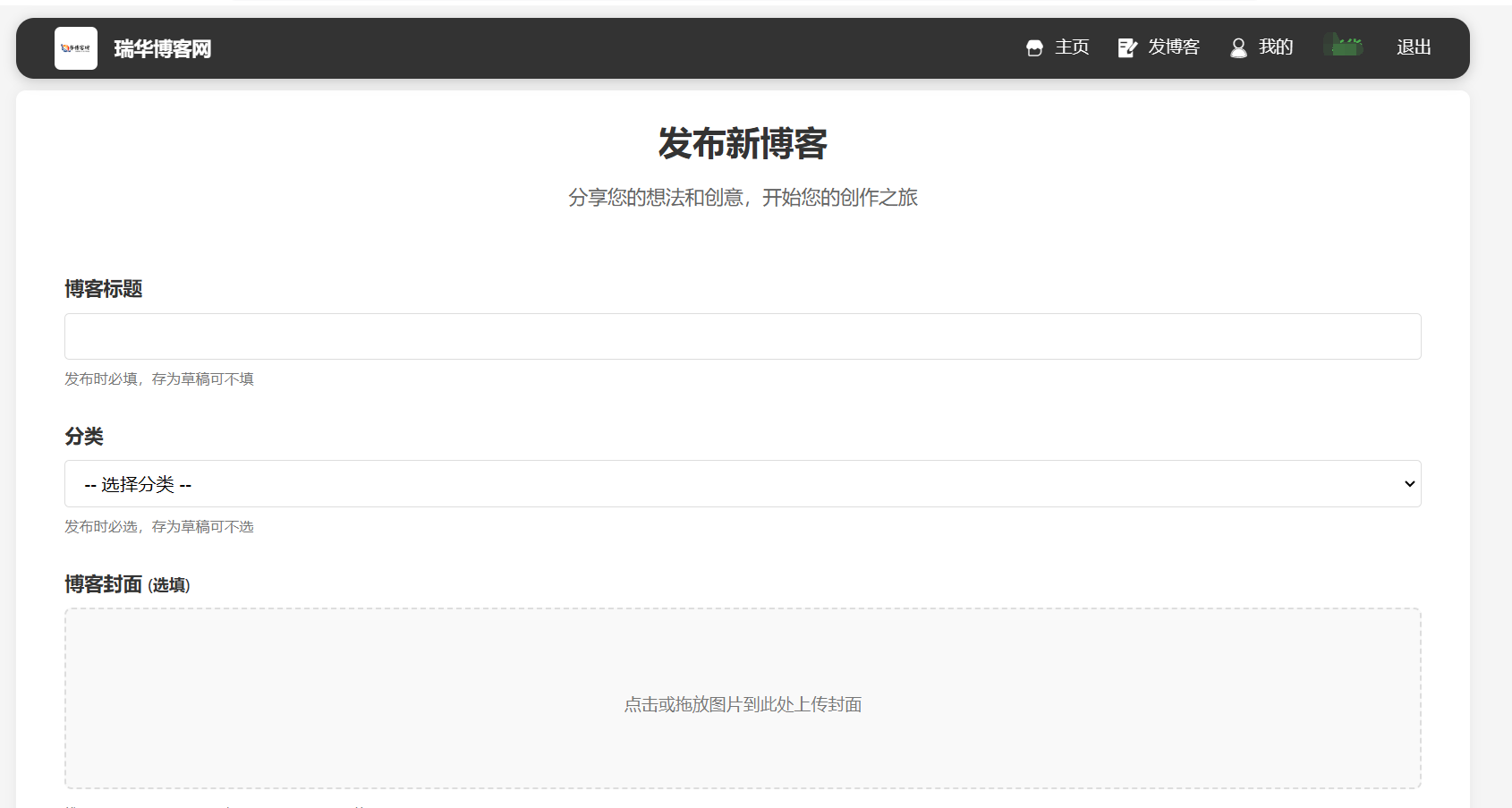This screenshot has height=808, width=1512.
Task: Click the 分类 field label
Action: pyautogui.click(x=84, y=437)
